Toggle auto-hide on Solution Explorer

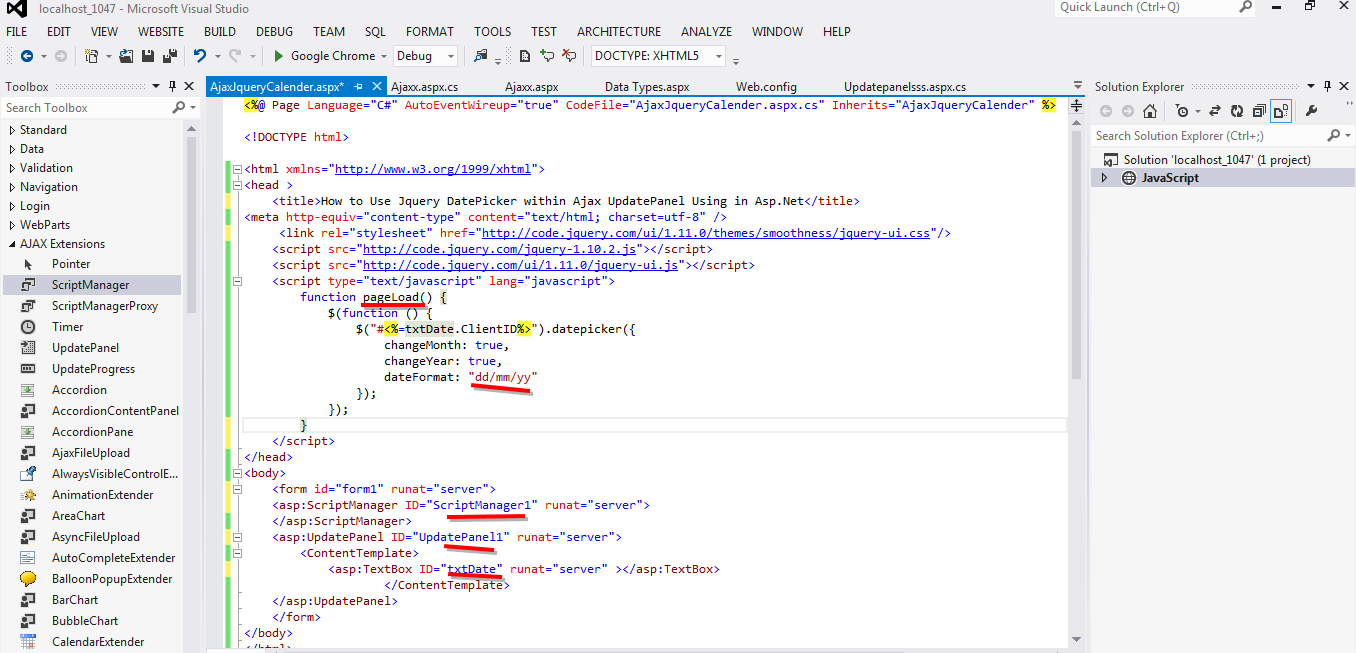click(1326, 86)
